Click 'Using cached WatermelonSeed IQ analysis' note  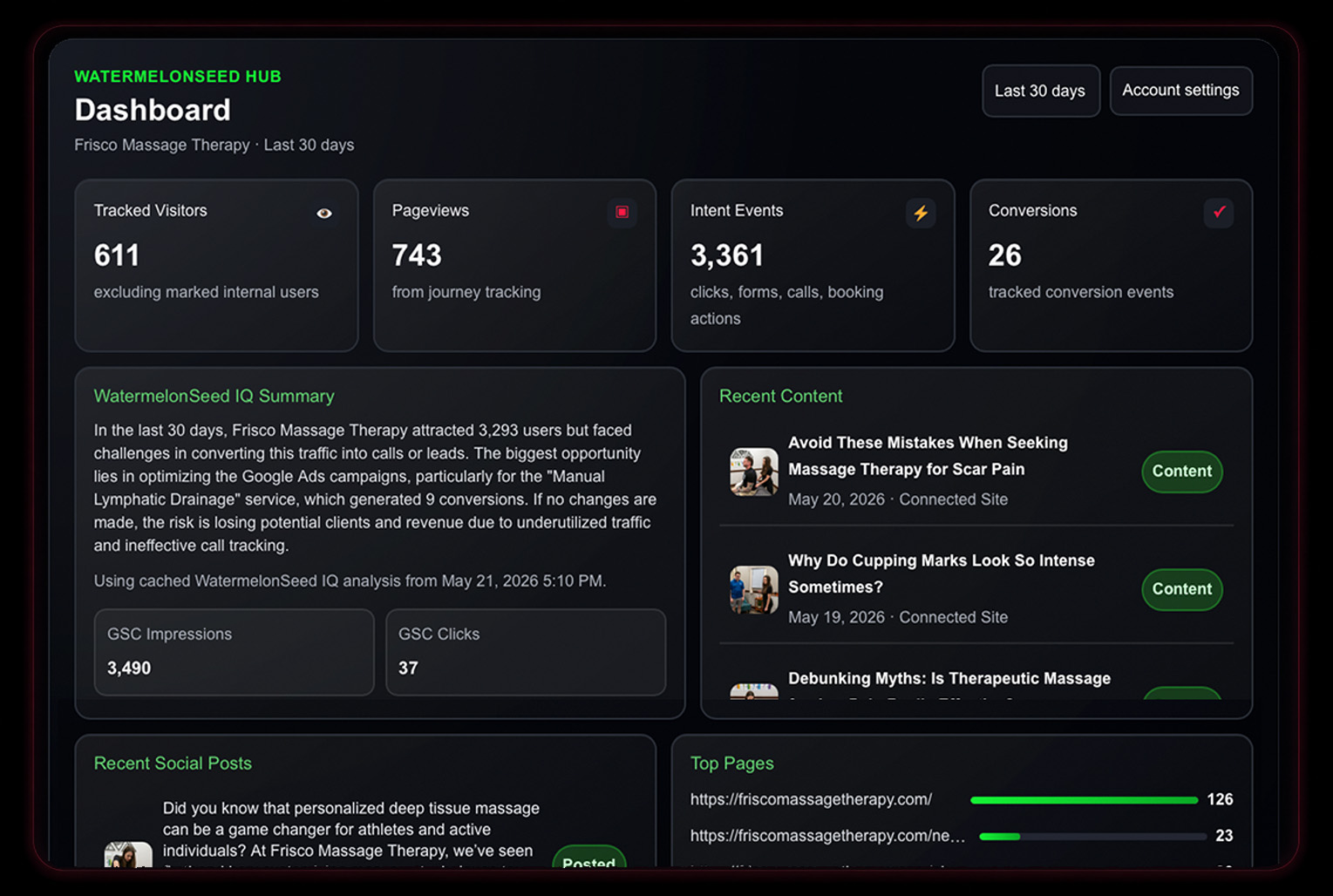point(350,580)
